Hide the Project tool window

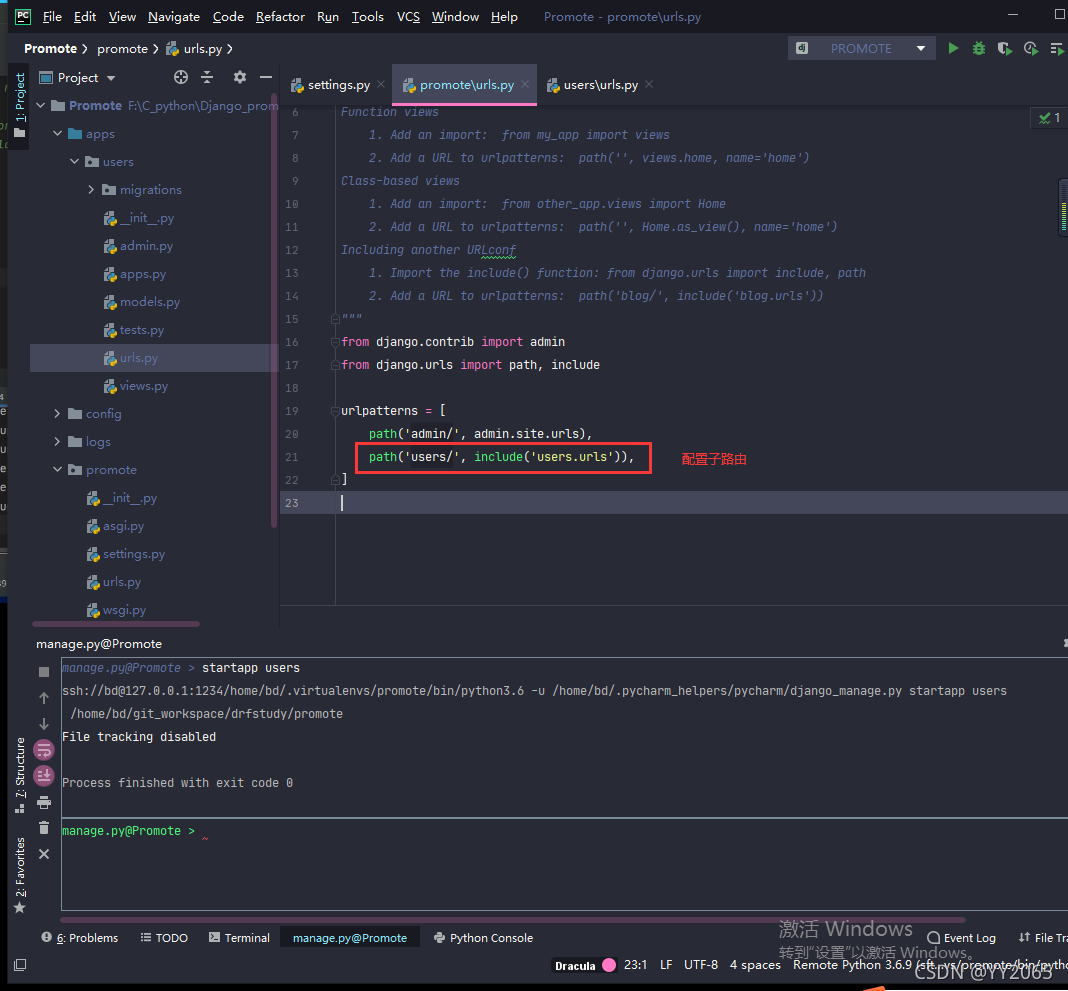pos(266,77)
